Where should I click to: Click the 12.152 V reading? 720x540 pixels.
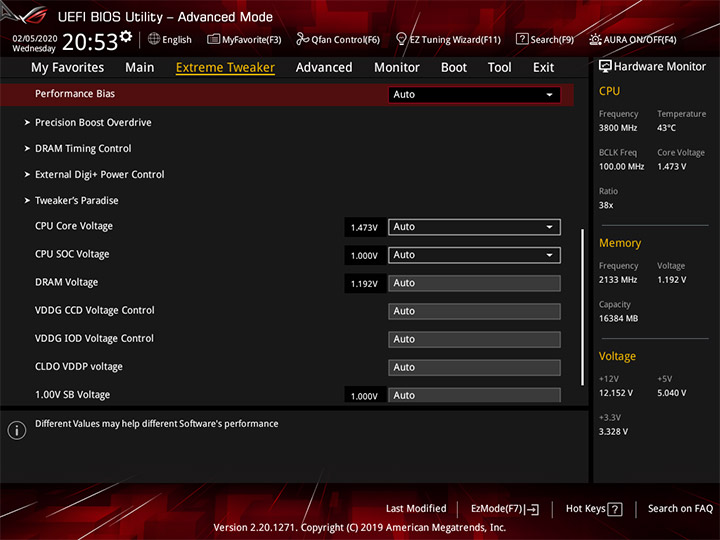coord(616,393)
